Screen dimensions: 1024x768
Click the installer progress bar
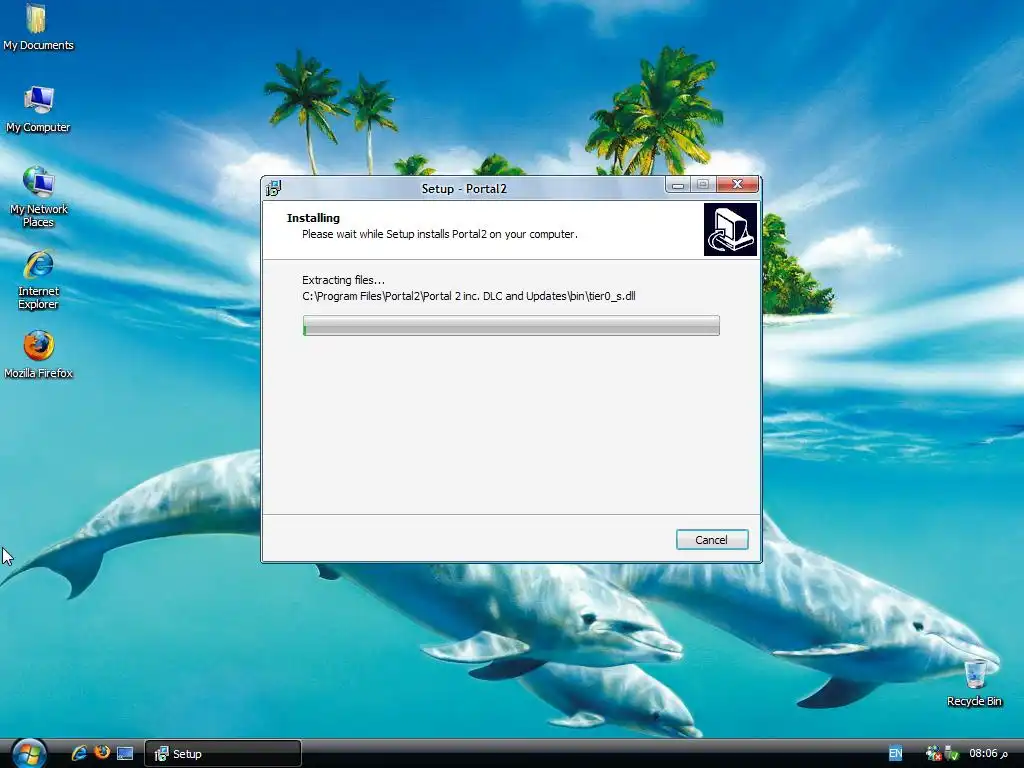pyautogui.click(x=511, y=325)
